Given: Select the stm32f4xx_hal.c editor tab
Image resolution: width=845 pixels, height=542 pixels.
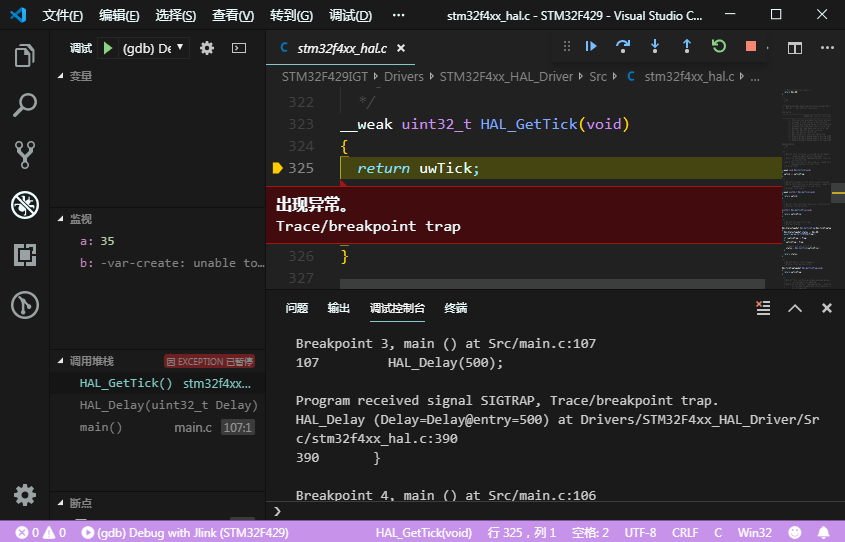Looking at the screenshot, I should [x=342, y=48].
